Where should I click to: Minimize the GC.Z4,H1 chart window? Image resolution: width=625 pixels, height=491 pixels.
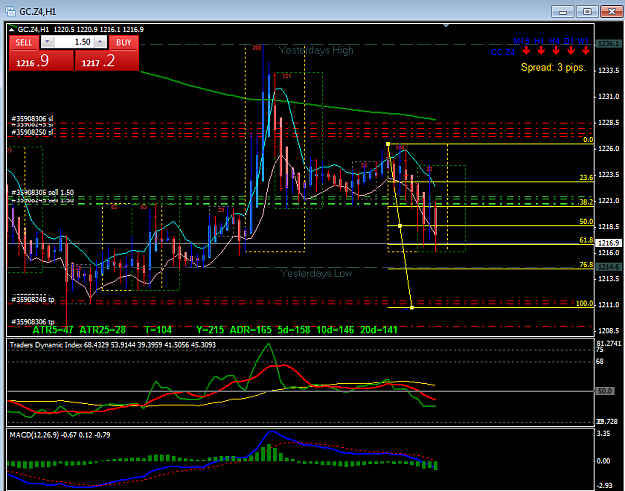coord(563,12)
